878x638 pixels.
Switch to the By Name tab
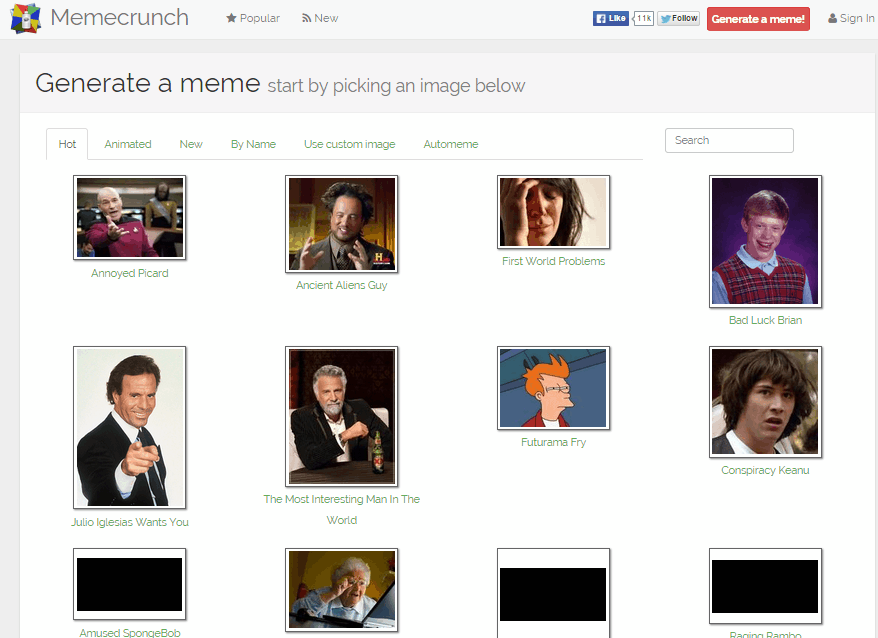(253, 144)
